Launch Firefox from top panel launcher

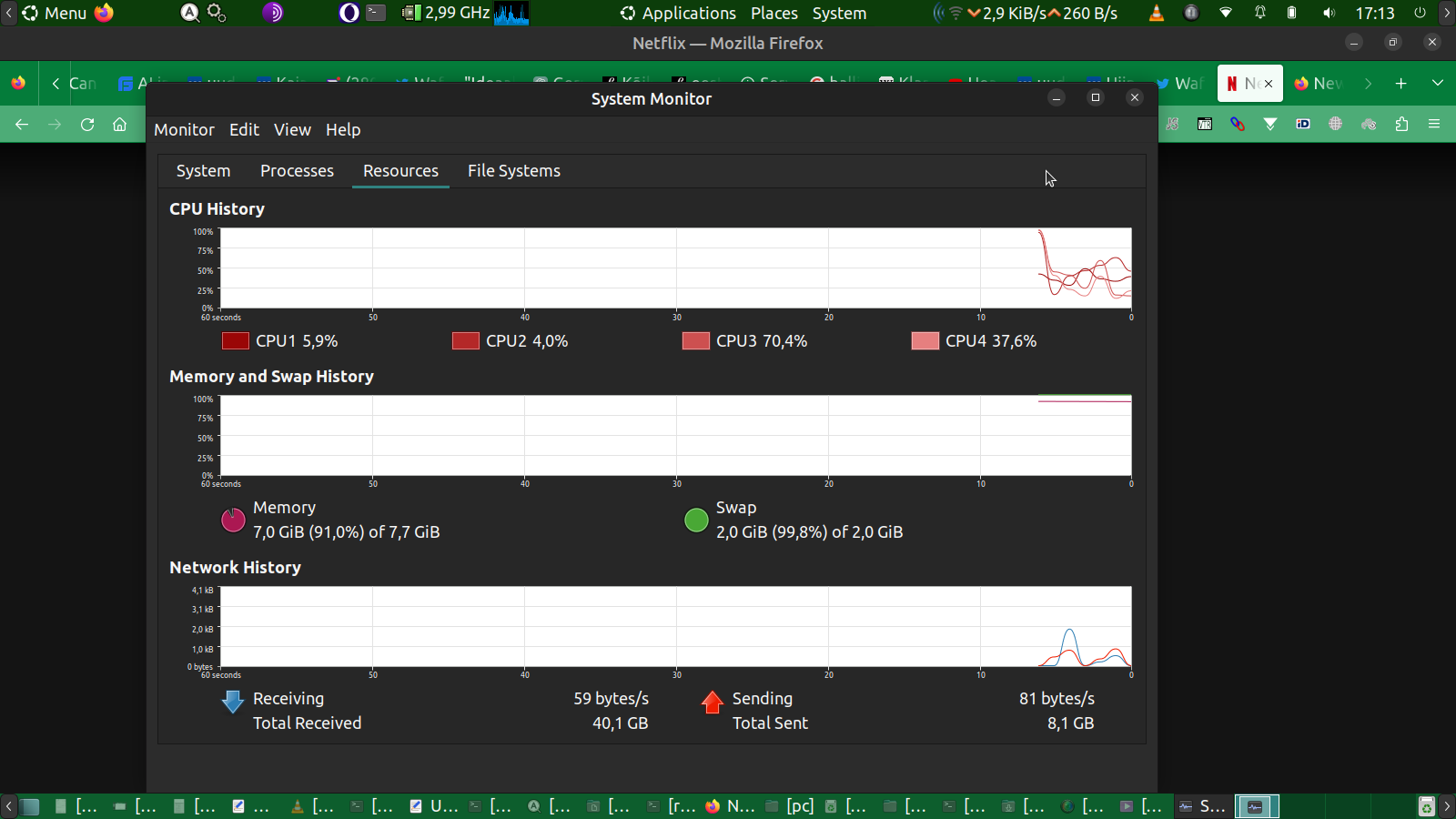coord(104,13)
